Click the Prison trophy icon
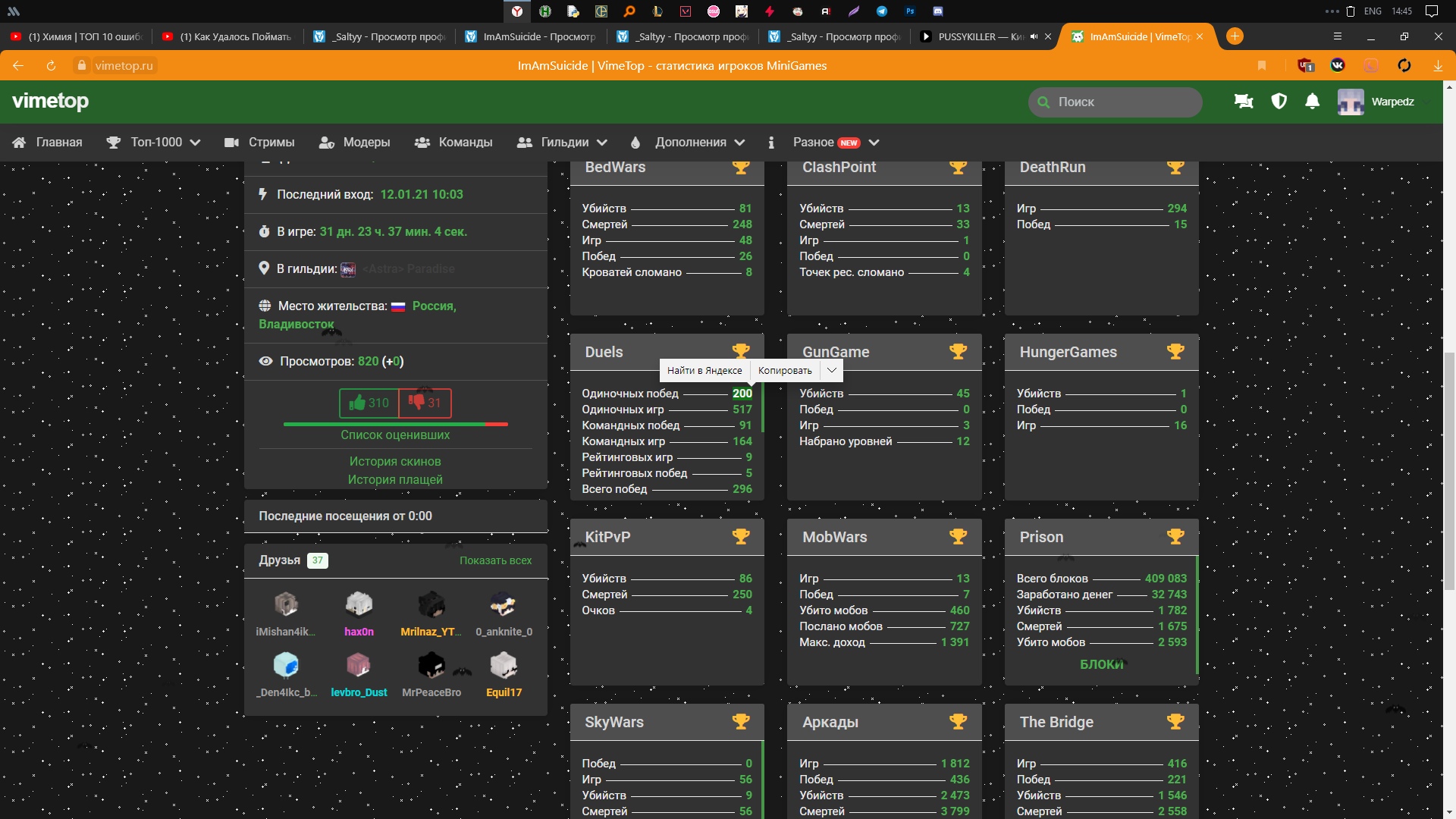Viewport: 1456px width, 819px height. [x=1175, y=536]
